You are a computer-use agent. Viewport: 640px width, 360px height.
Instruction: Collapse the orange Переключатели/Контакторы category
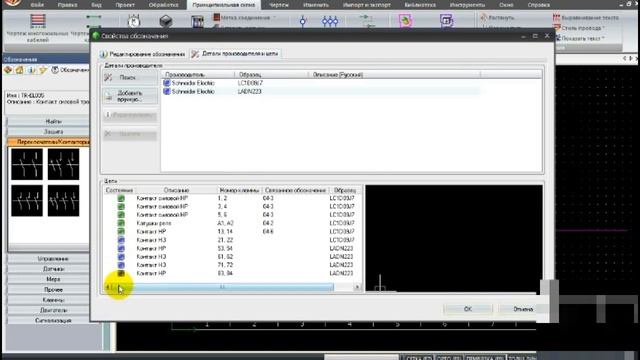click(49, 142)
